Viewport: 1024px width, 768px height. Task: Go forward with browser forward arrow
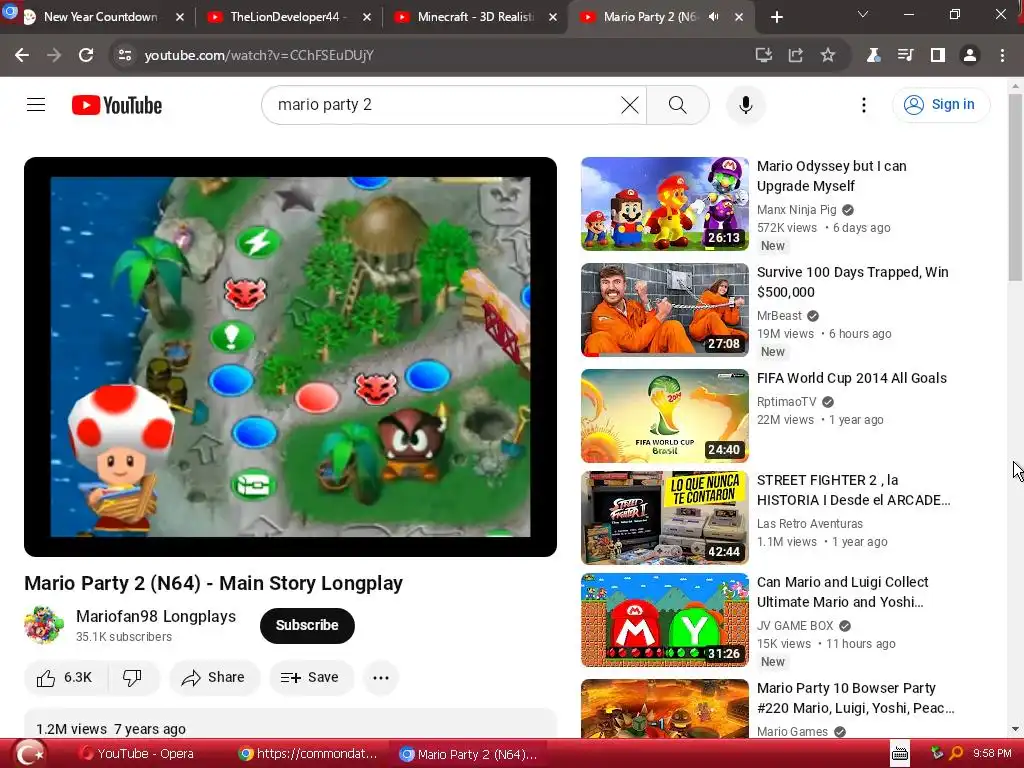pyautogui.click(x=54, y=55)
